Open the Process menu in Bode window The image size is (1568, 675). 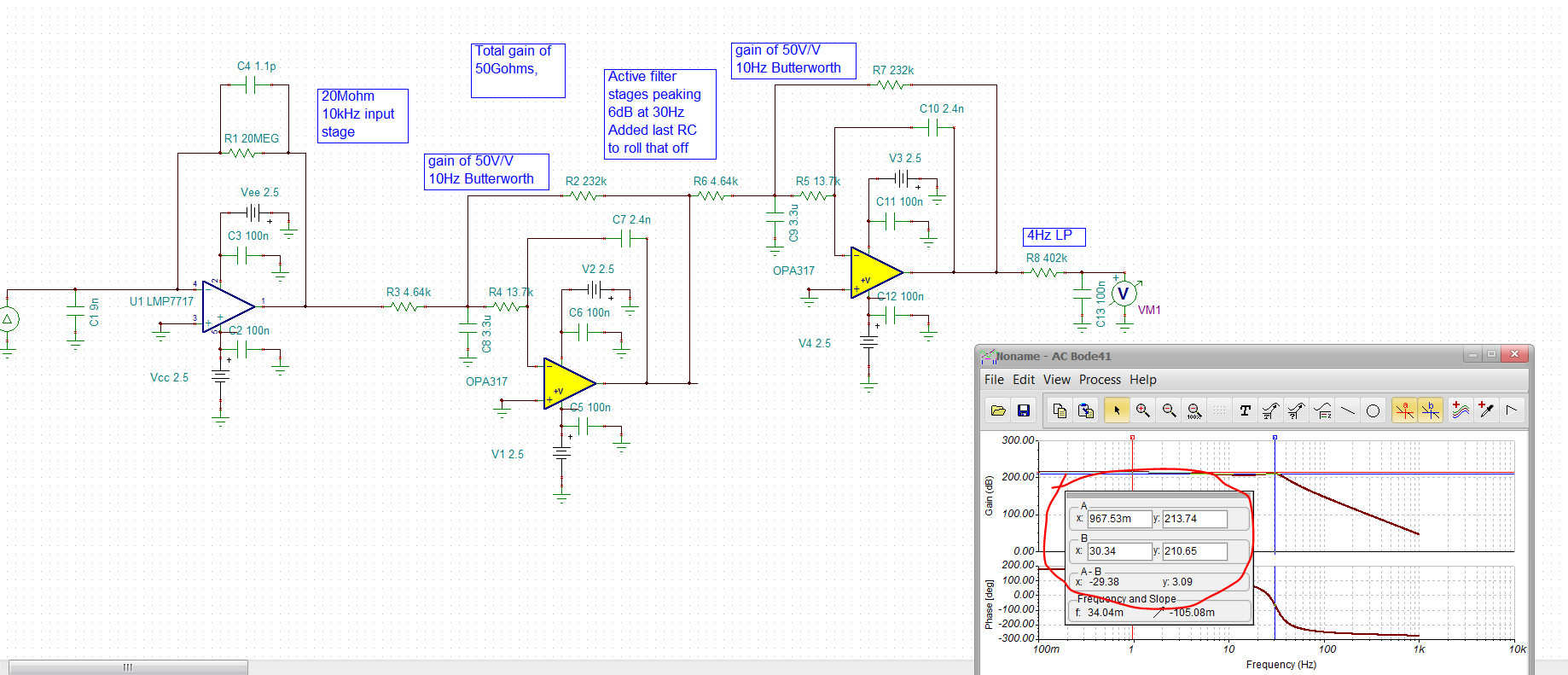[x=1101, y=380]
